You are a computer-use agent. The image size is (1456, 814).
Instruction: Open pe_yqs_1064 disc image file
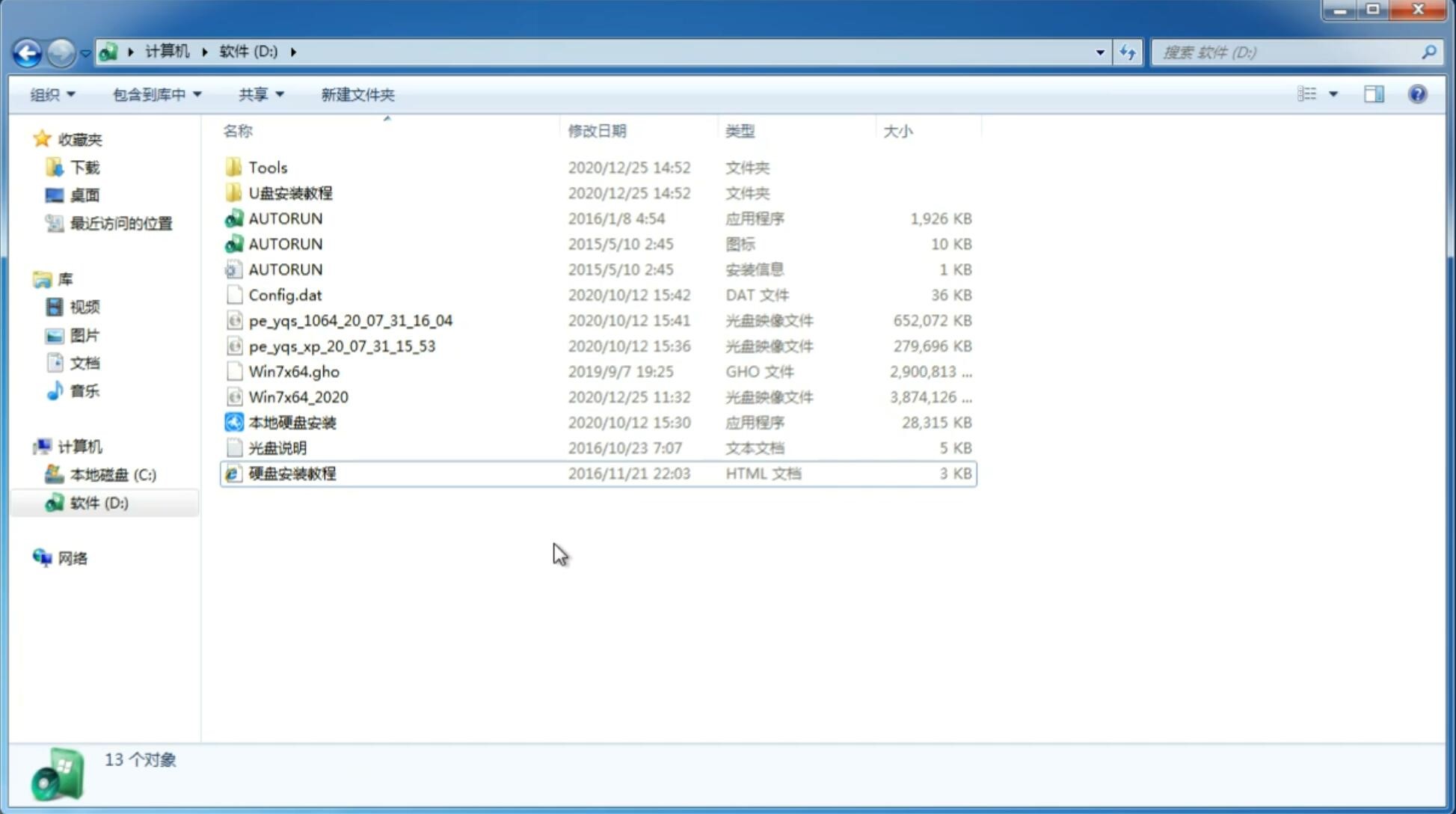350,320
